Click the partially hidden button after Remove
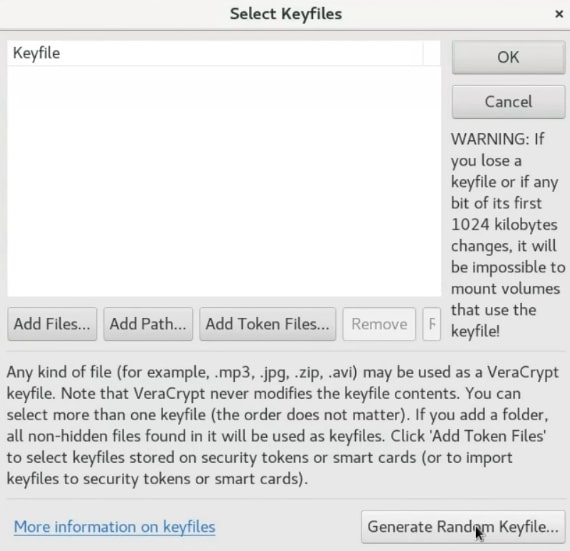This screenshot has width=570, height=551. point(431,324)
